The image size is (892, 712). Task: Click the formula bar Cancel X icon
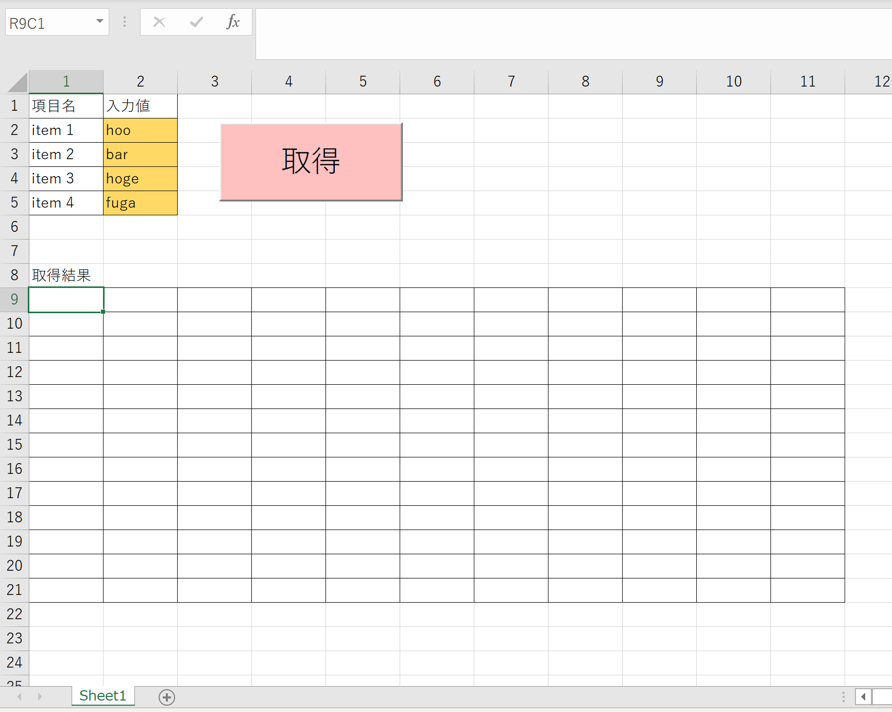pyautogui.click(x=159, y=22)
